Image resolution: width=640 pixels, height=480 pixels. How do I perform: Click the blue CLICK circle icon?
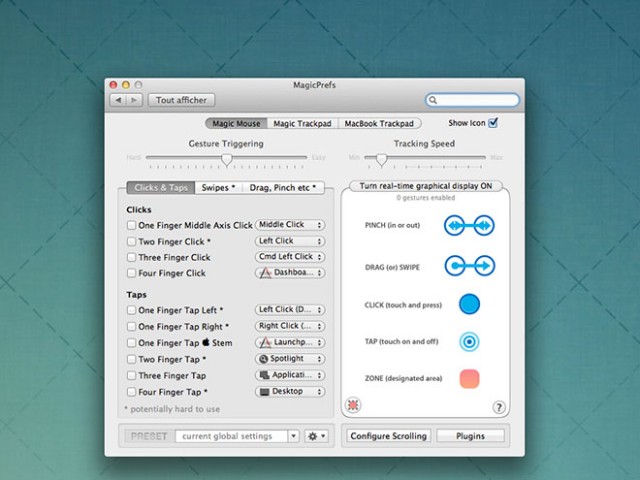pos(469,304)
